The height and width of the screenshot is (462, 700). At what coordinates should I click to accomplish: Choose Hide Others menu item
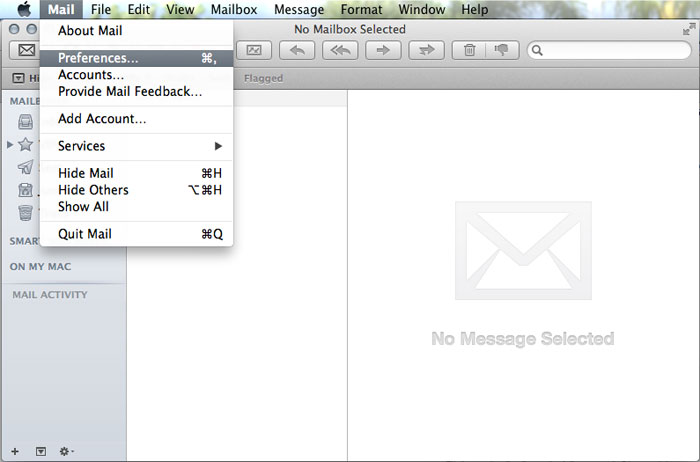[136, 190]
